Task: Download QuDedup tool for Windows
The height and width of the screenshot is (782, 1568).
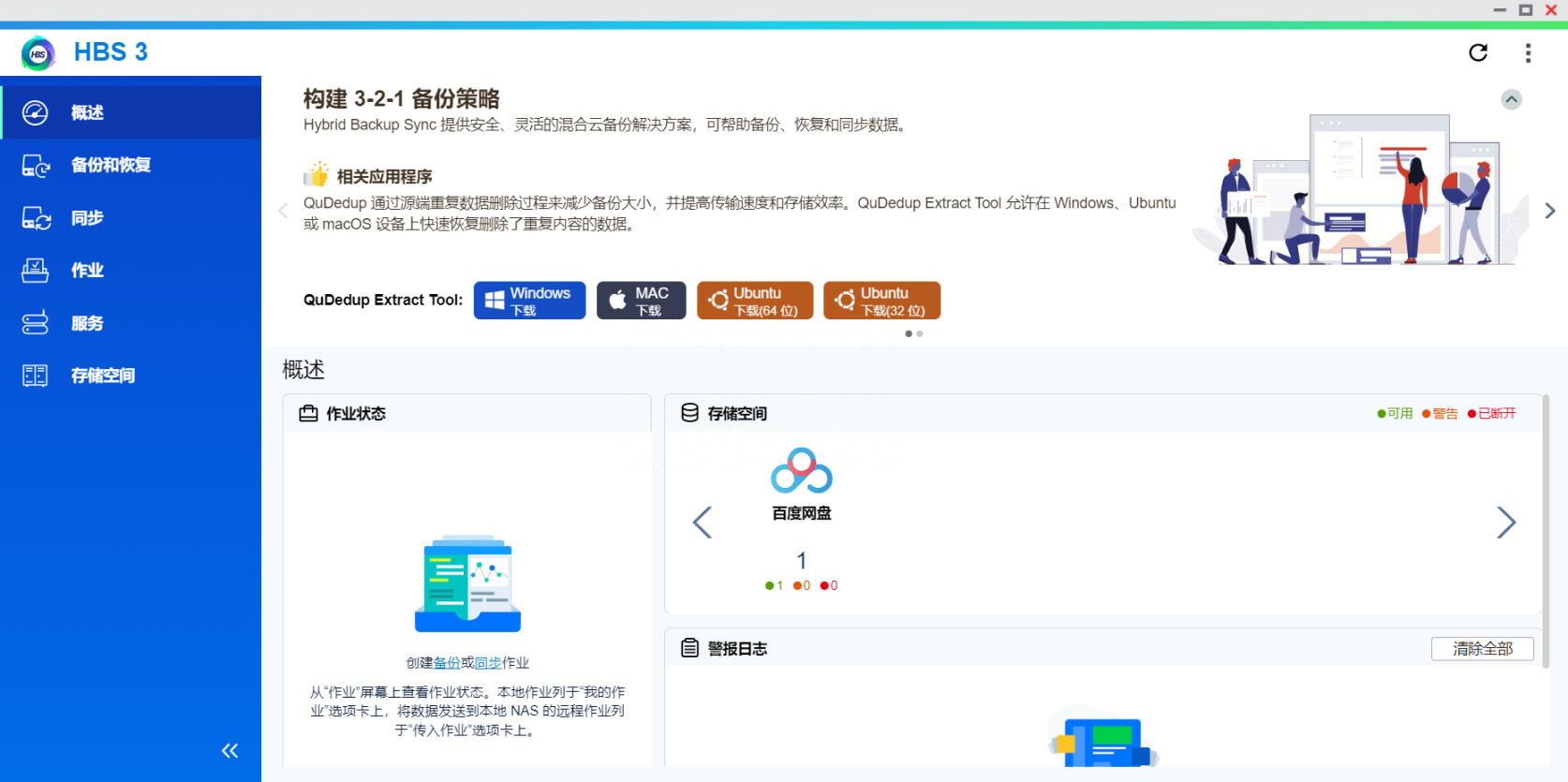Action: (529, 301)
